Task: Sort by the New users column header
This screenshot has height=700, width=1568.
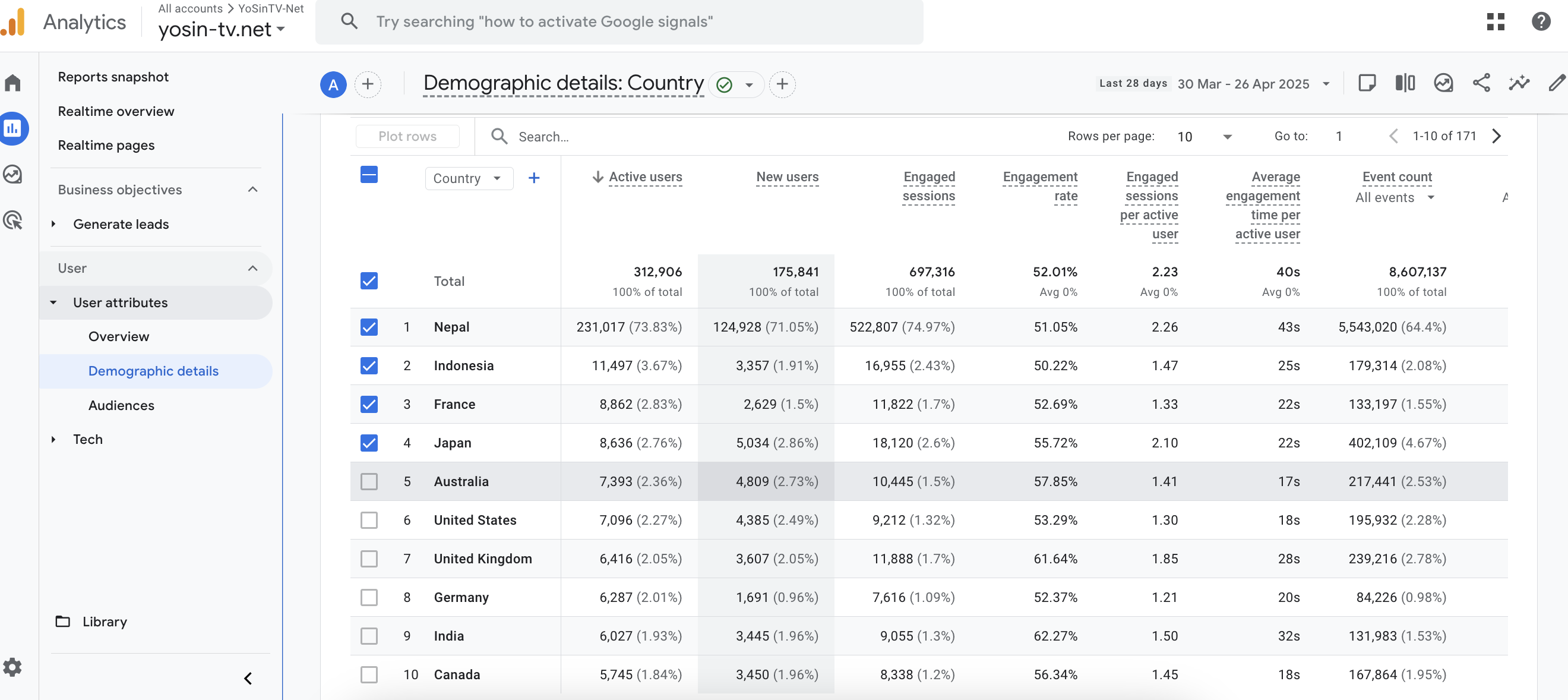Action: [x=787, y=176]
